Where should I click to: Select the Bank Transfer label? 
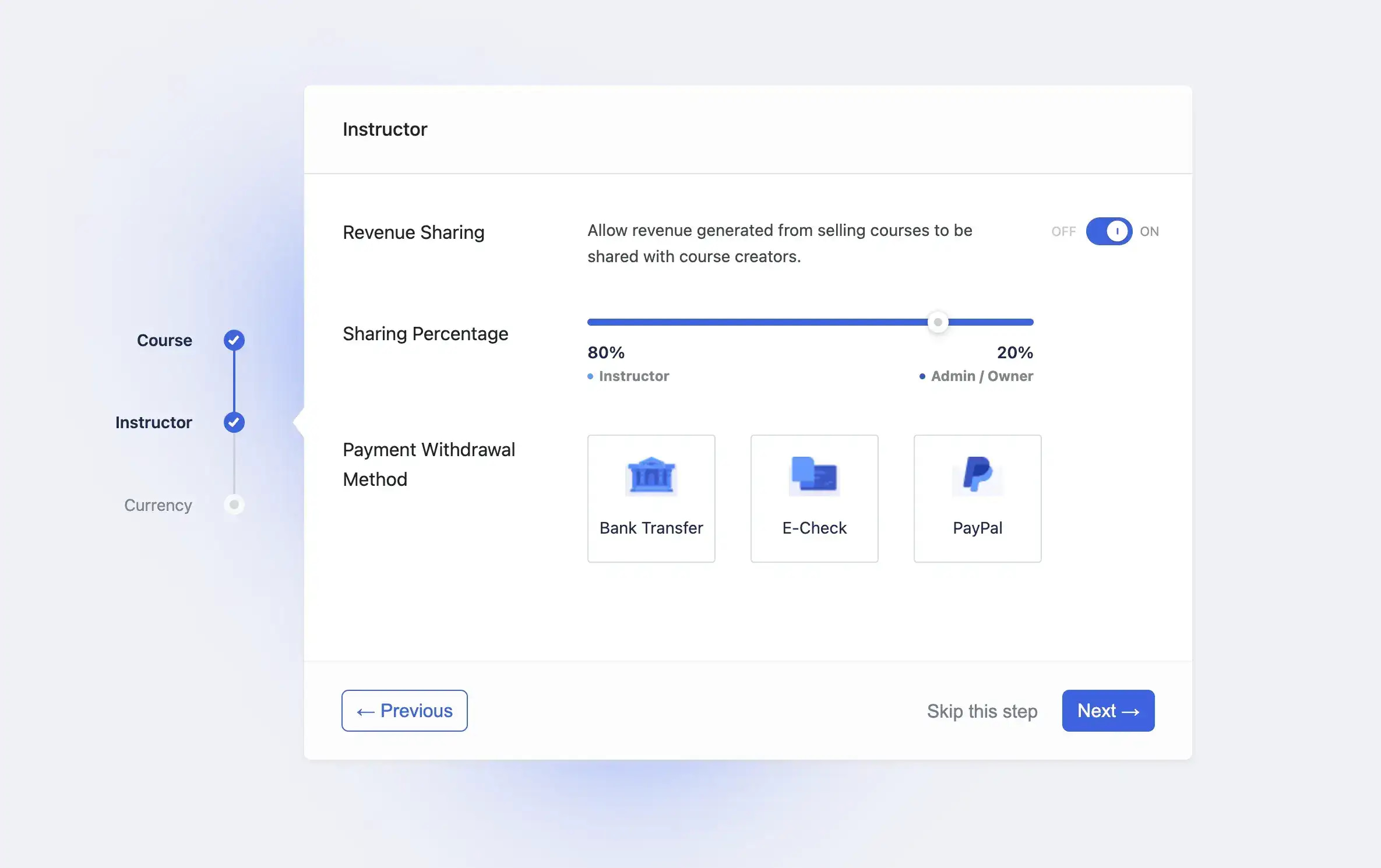(651, 528)
